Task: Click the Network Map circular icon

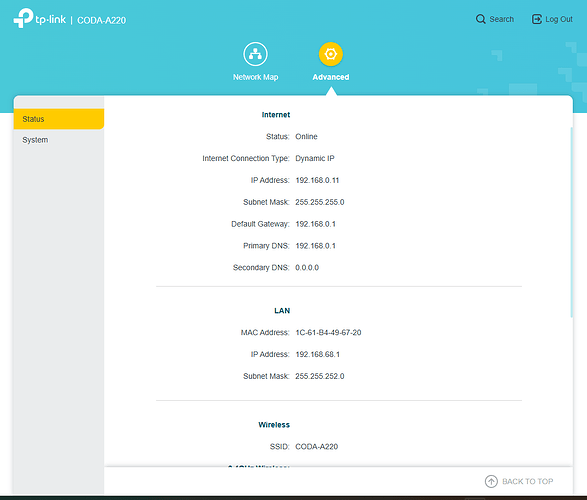Action: pos(255,54)
